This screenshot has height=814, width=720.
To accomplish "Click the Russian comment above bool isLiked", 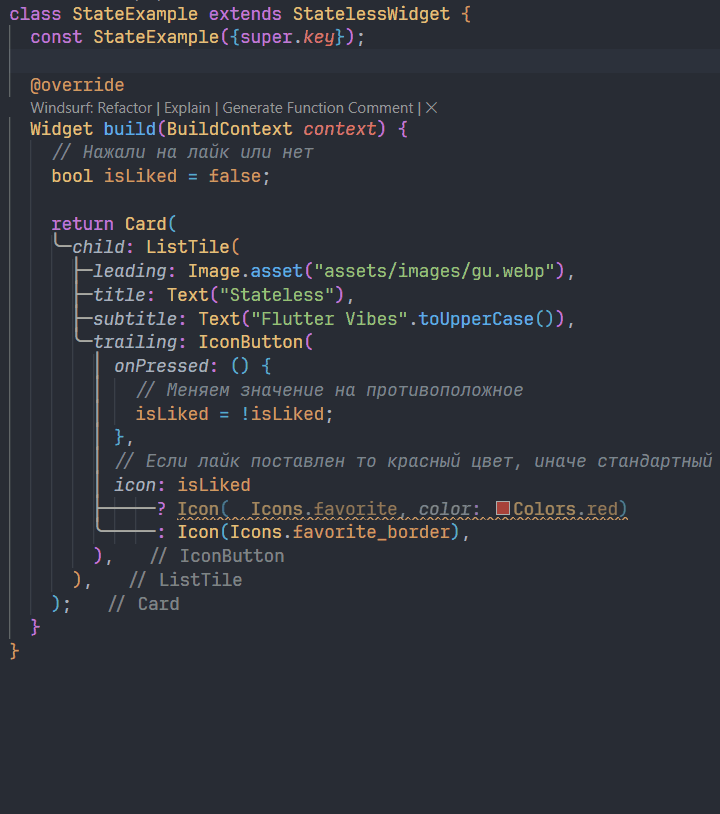I will pyautogui.click(x=182, y=152).
